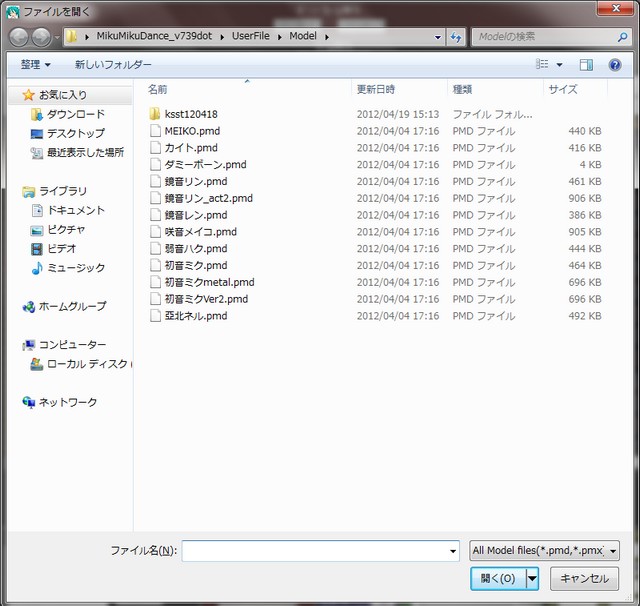The image size is (640, 606).
Task: Select 鏡音リン_act2.pmd file name
Action: 209,198
